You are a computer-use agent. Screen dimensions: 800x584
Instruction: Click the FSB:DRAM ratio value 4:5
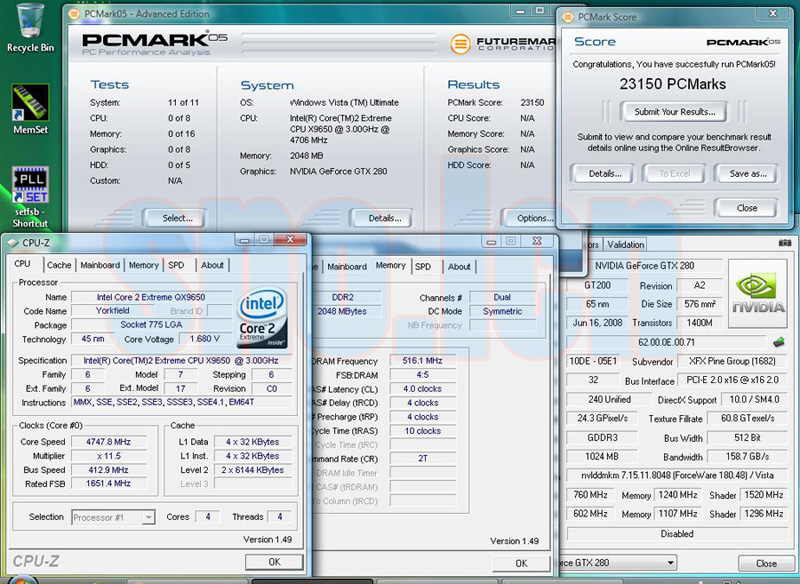422,375
